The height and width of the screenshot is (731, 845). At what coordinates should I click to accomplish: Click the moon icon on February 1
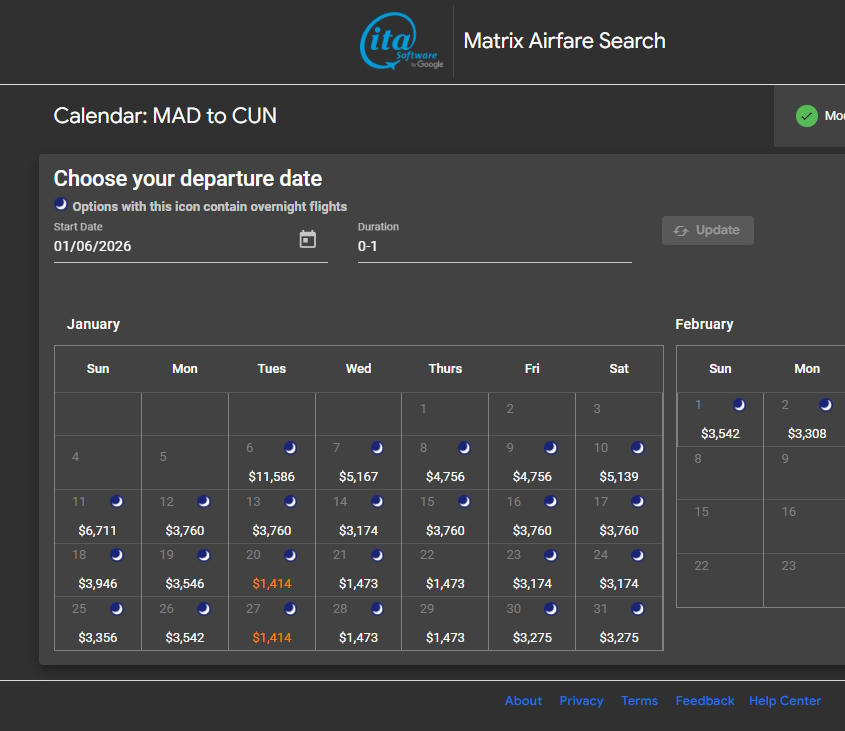coord(739,405)
